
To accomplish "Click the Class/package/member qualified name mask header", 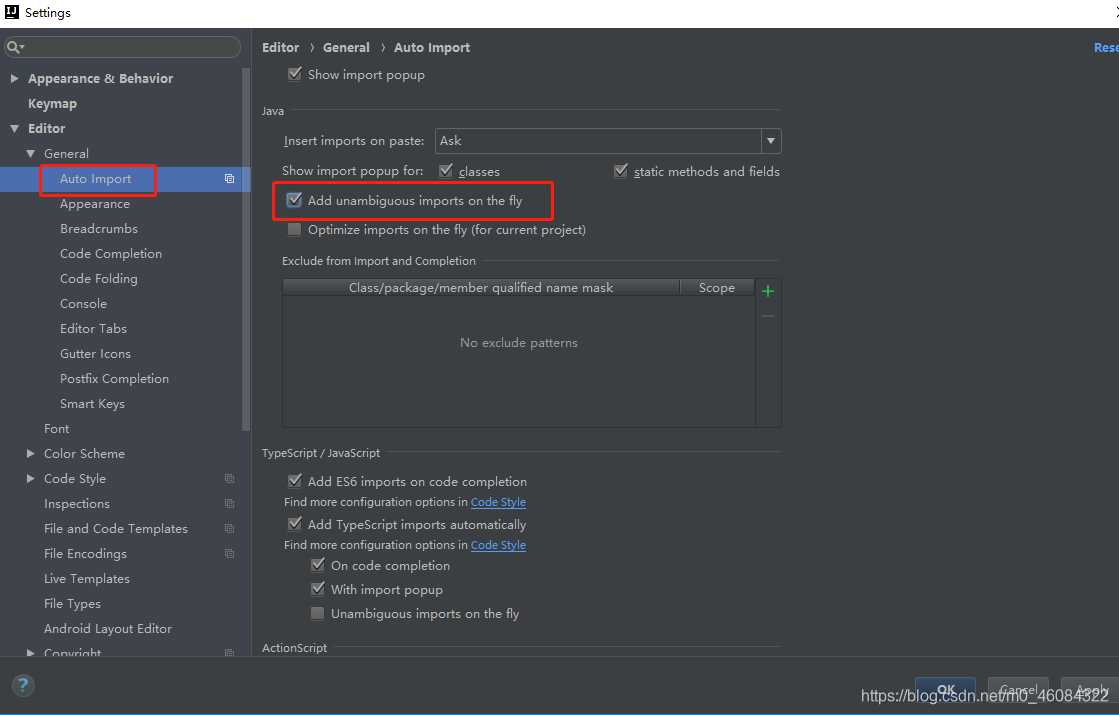I will [481, 287].
